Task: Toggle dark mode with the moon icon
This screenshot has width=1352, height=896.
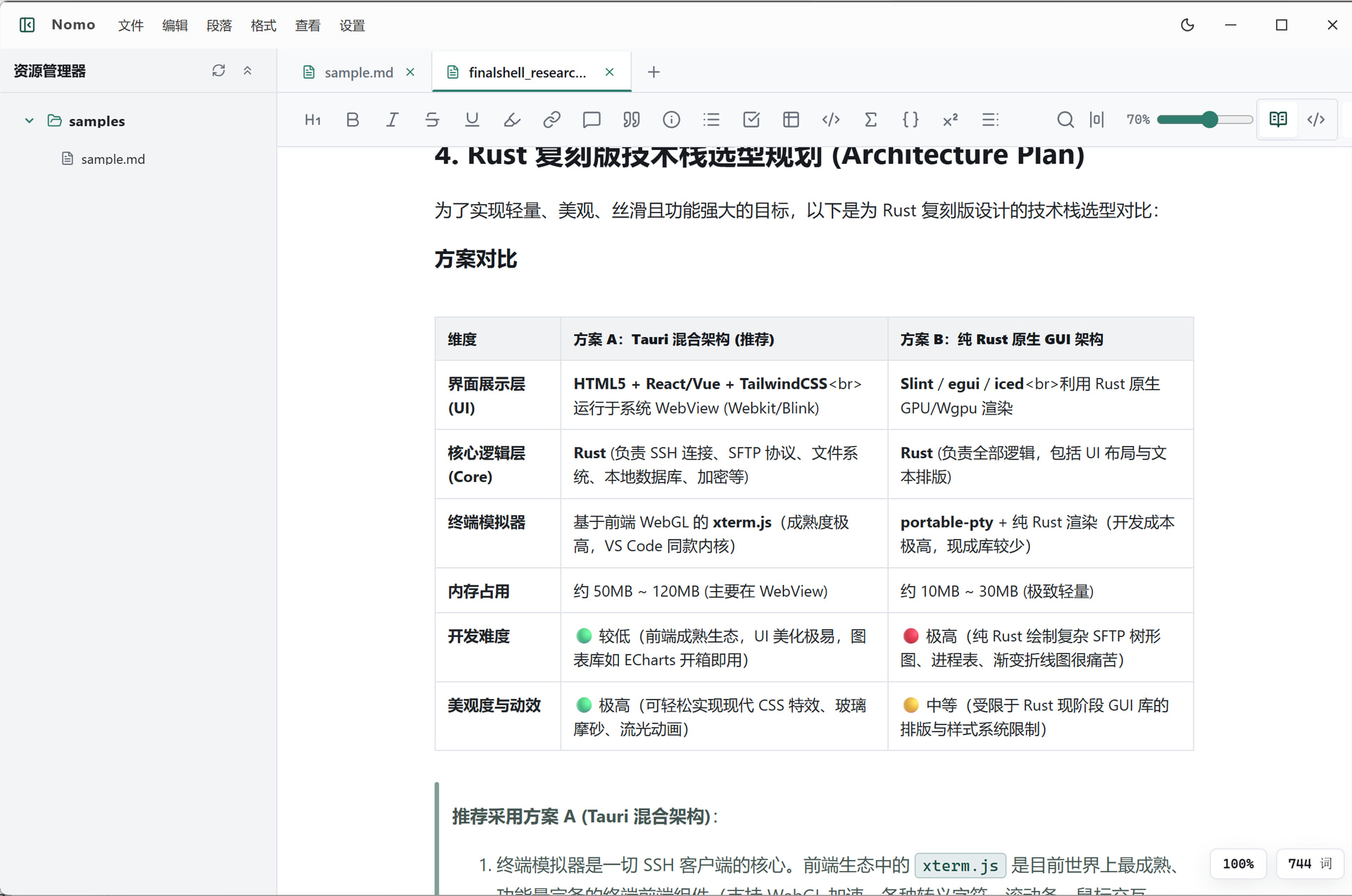Action: pos(1188,25)
